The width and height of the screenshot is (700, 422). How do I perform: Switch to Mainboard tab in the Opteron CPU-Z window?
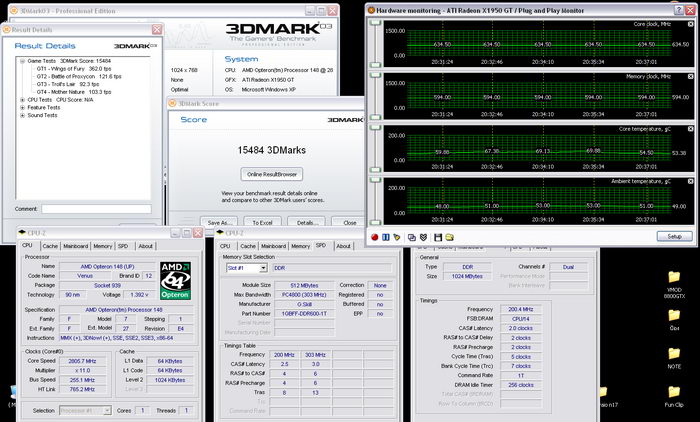tap(75, 246)
